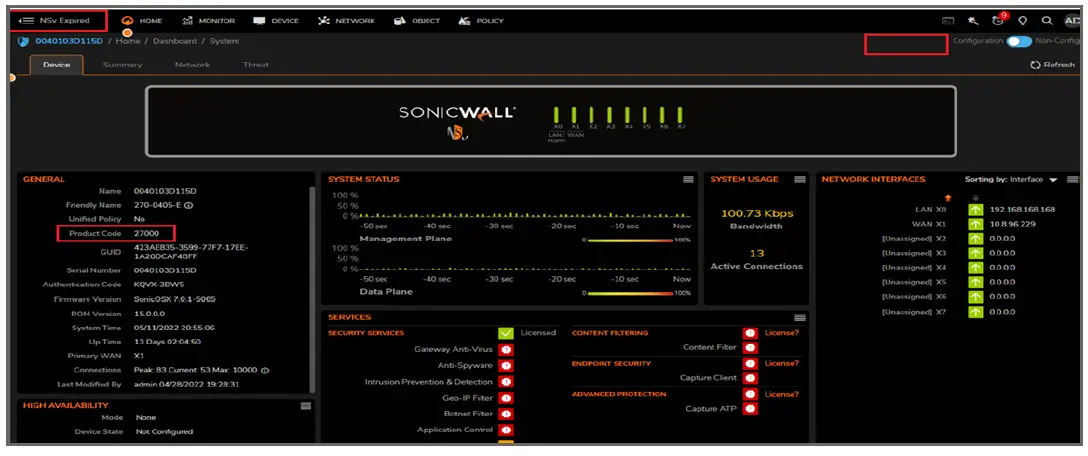
Task: Open the System Status panel menu icon
Action: [688, 179]
